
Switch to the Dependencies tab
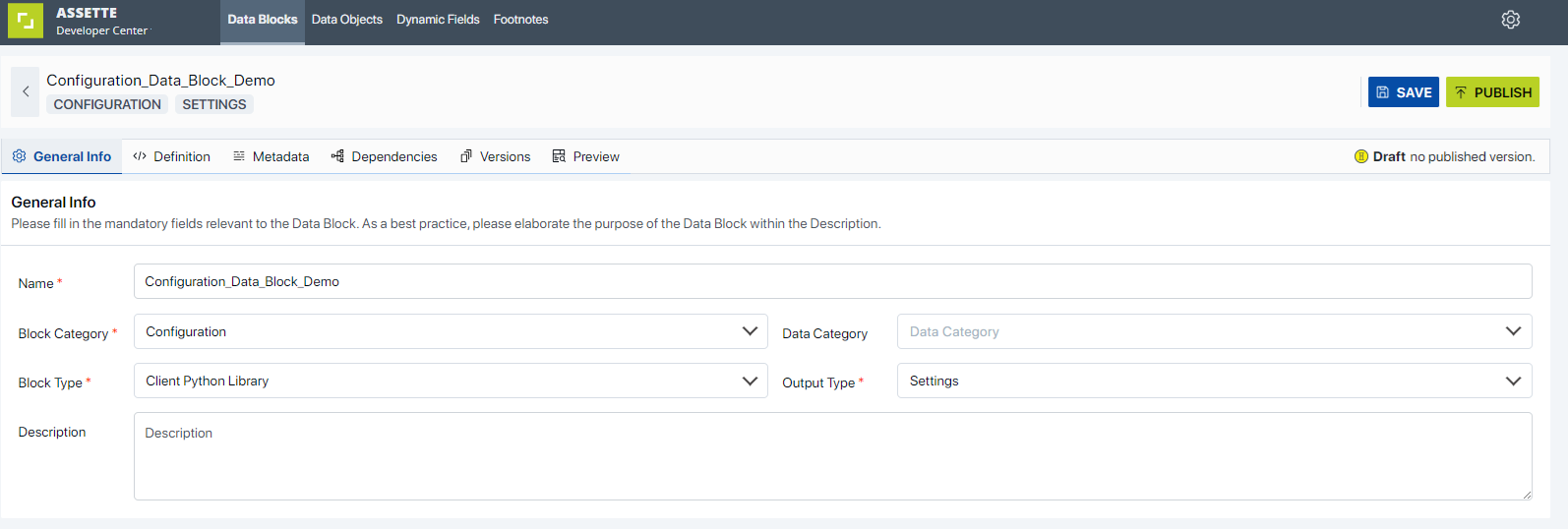(385, 156)
